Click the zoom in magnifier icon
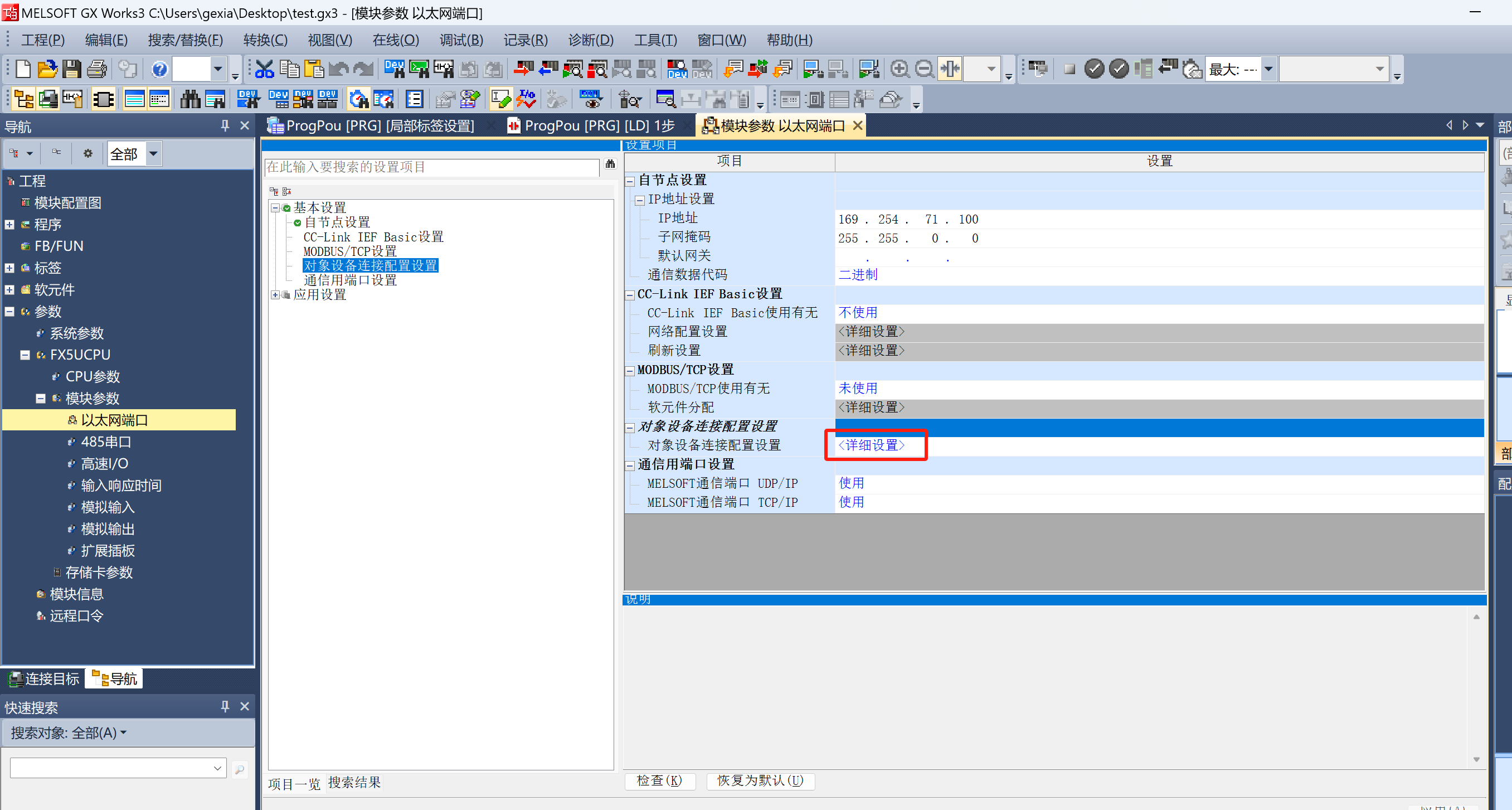This screenshot has height=810, width=1512. coord(900,69)
